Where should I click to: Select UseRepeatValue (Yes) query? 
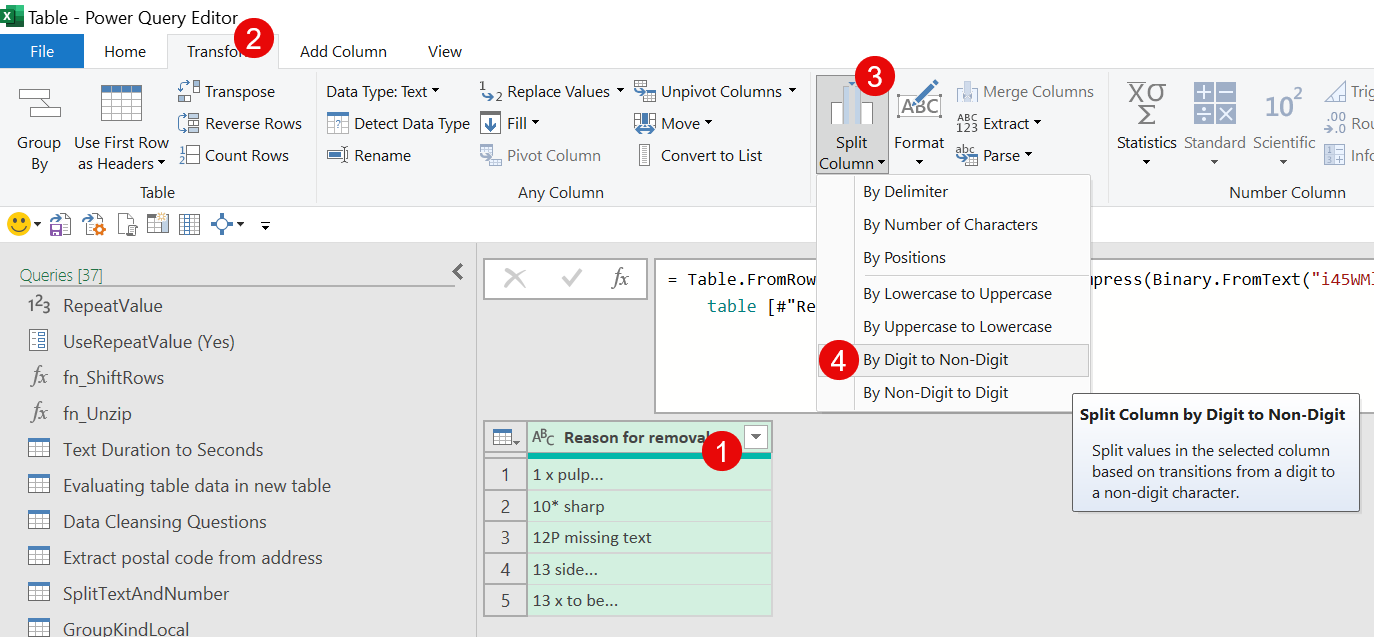tap(148, 342)
